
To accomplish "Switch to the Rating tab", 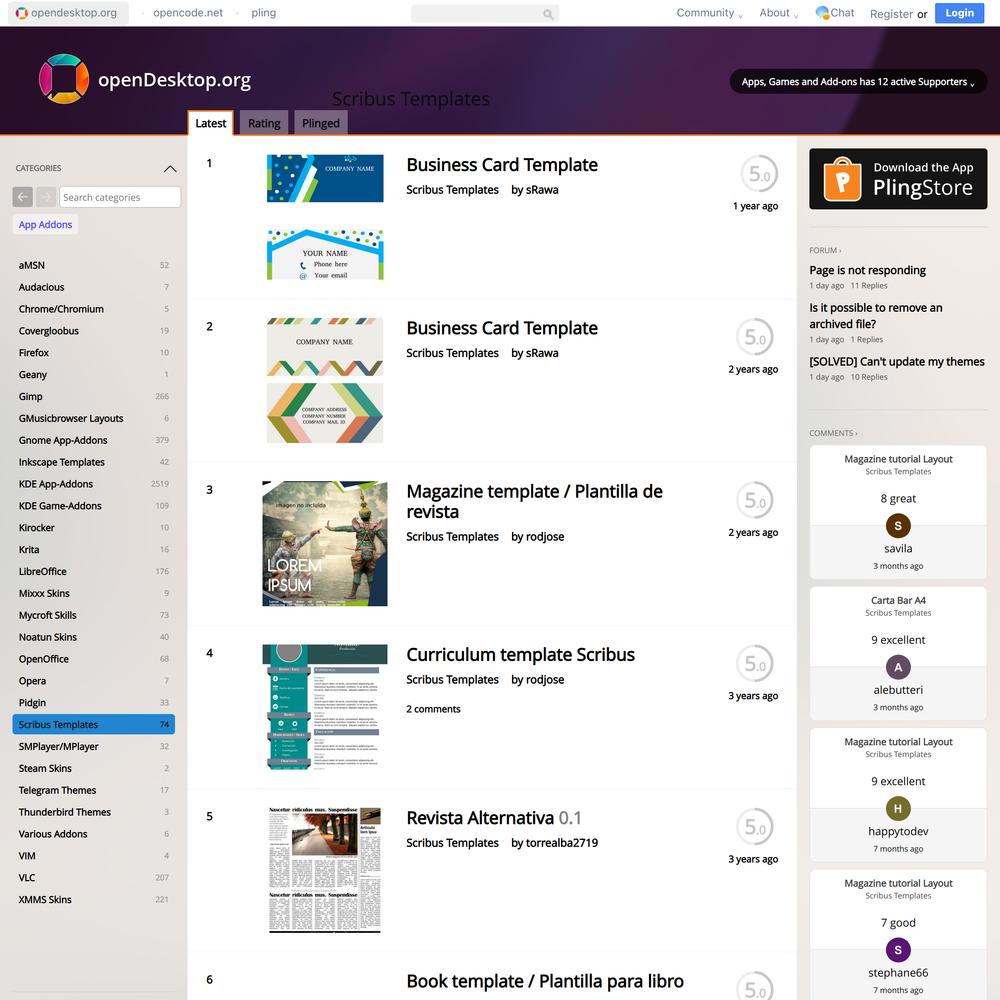I will (x=264, y=123).
